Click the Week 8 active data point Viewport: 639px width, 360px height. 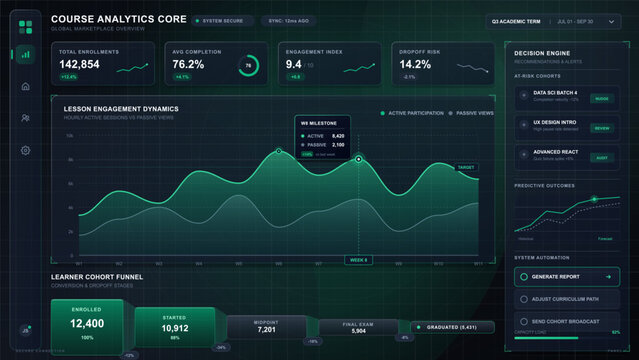358,159
